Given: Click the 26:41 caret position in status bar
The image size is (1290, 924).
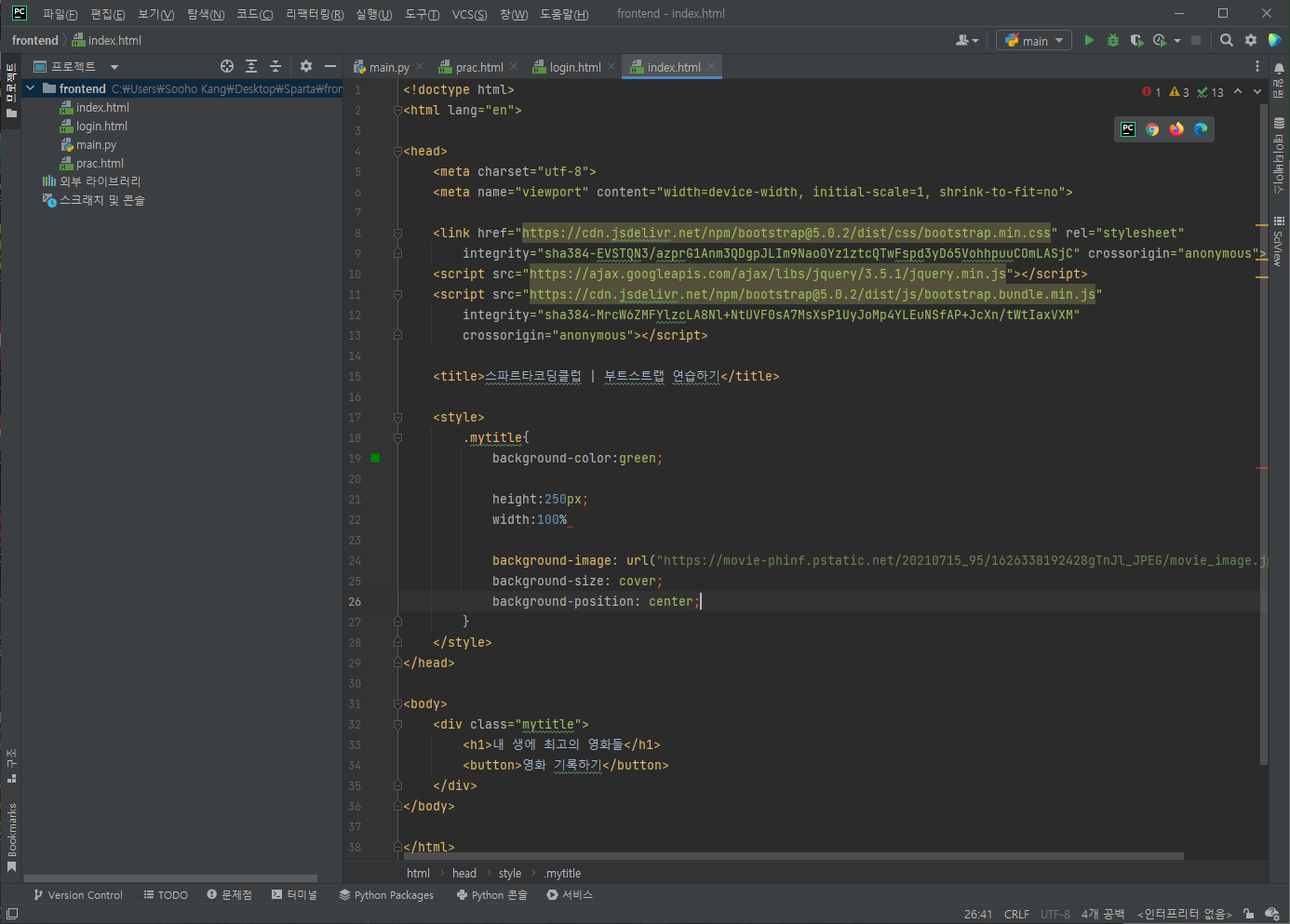Looking at the screenshot, I should [978, 914].
